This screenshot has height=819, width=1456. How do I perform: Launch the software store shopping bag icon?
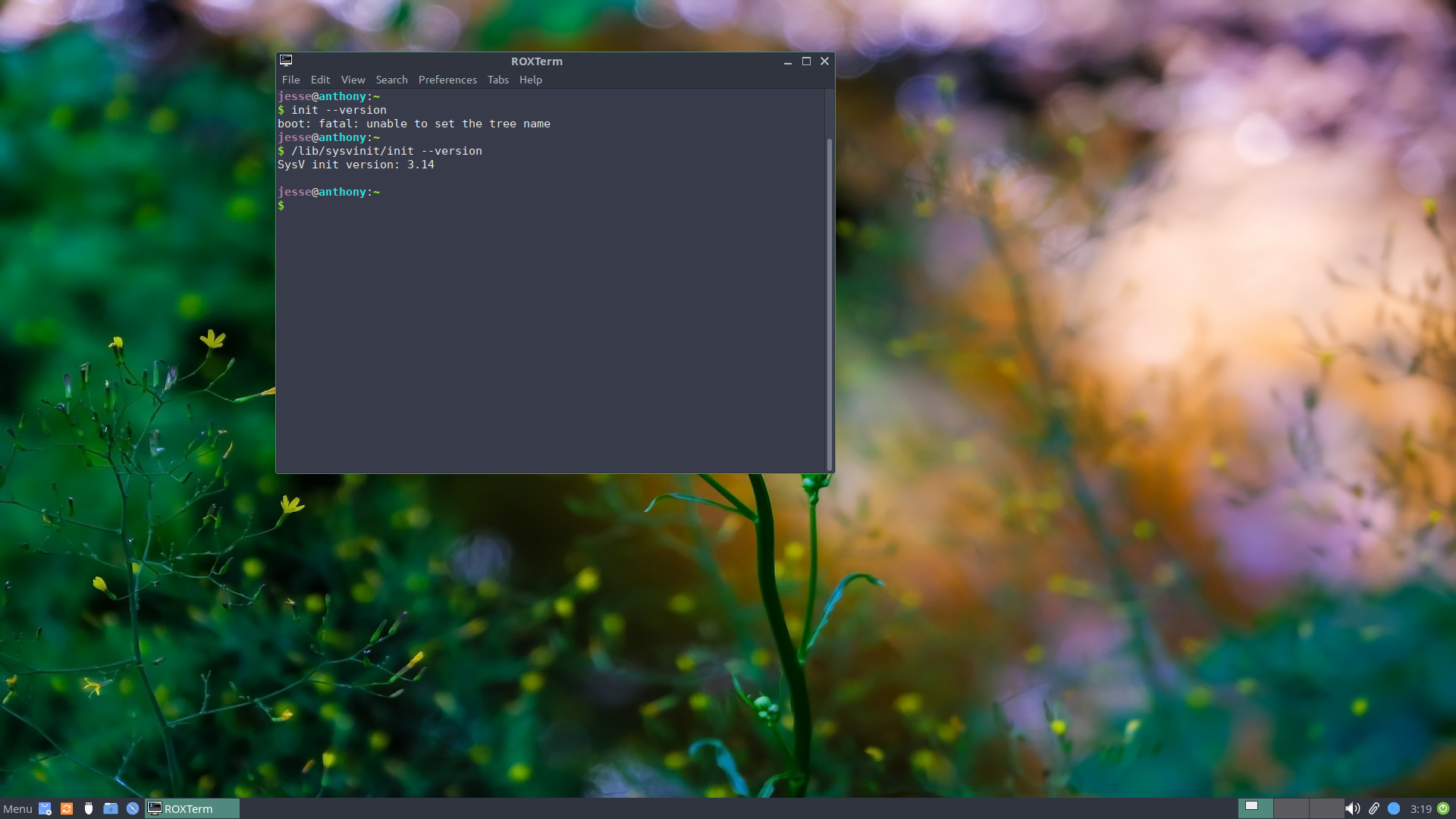[45, 808]
